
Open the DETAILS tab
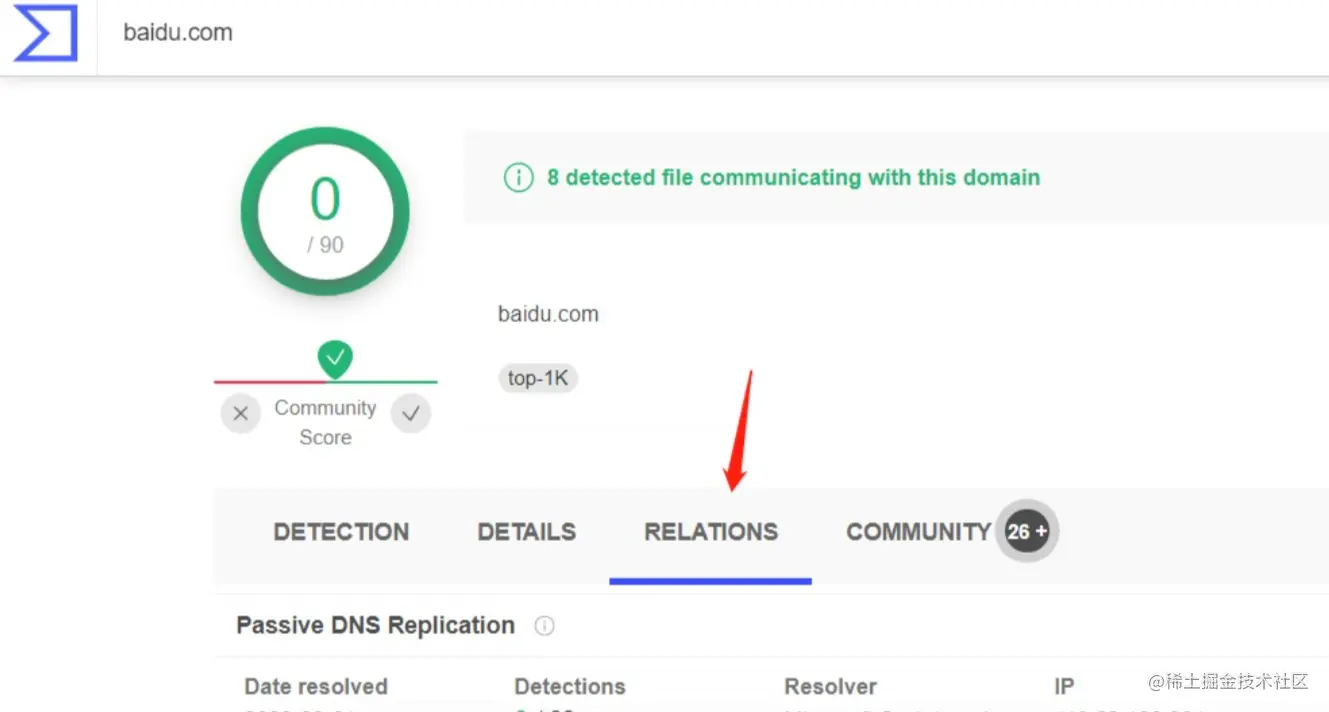pyautogui.click(x=527, y=532)
